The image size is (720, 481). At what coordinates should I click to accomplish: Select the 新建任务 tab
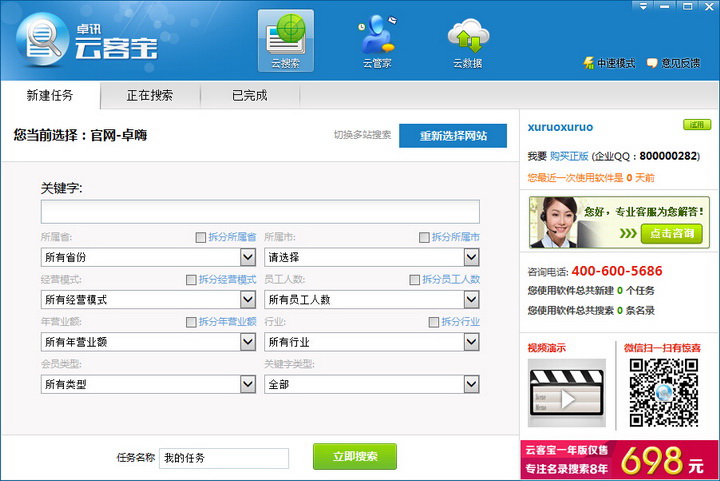(x=50, y=95)
